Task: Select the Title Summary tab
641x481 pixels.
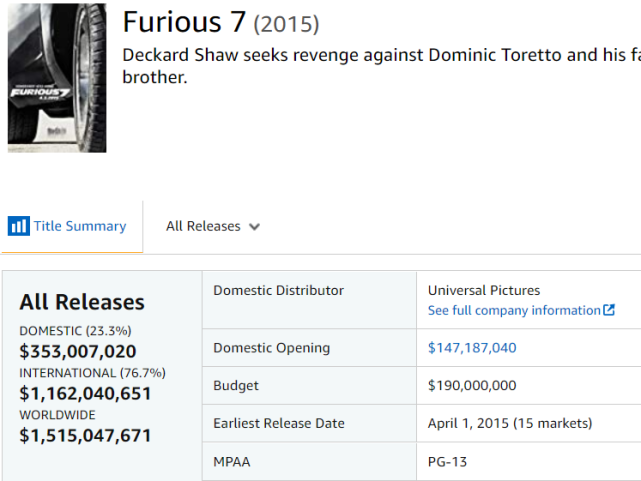Action: click(79, 226)
